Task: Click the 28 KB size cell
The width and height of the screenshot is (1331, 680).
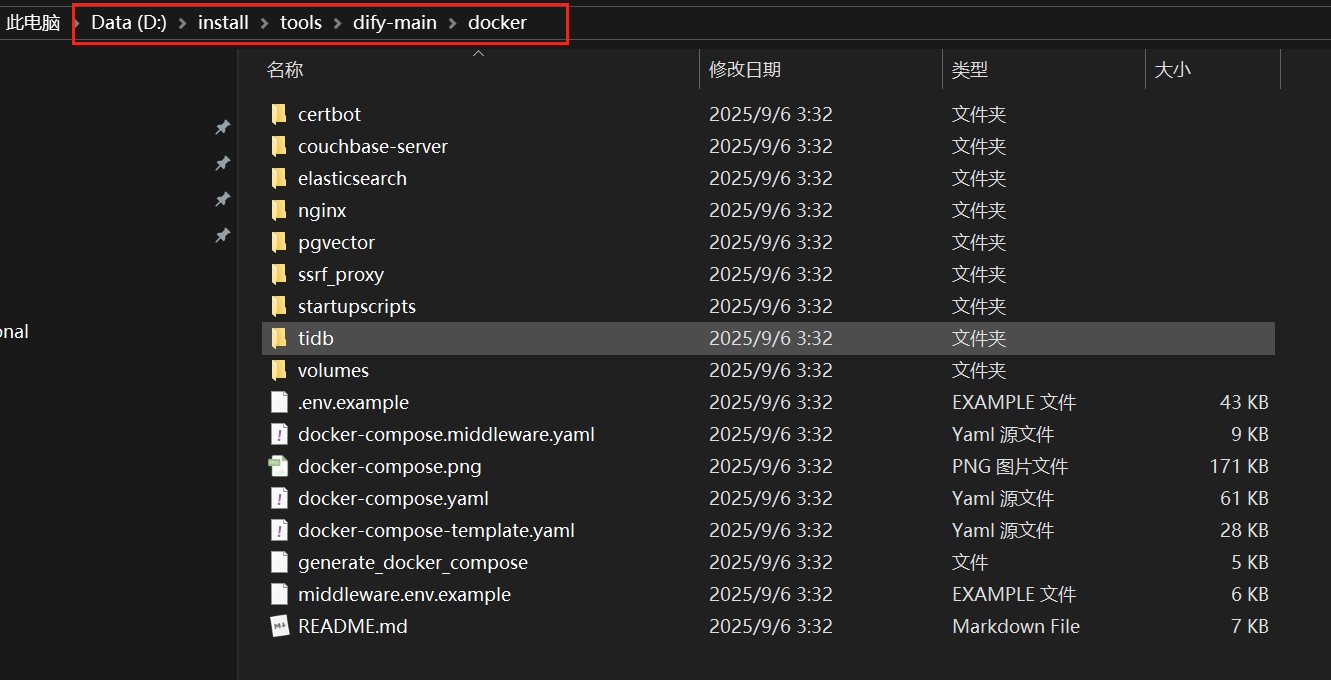Action: click(1244, 530)
